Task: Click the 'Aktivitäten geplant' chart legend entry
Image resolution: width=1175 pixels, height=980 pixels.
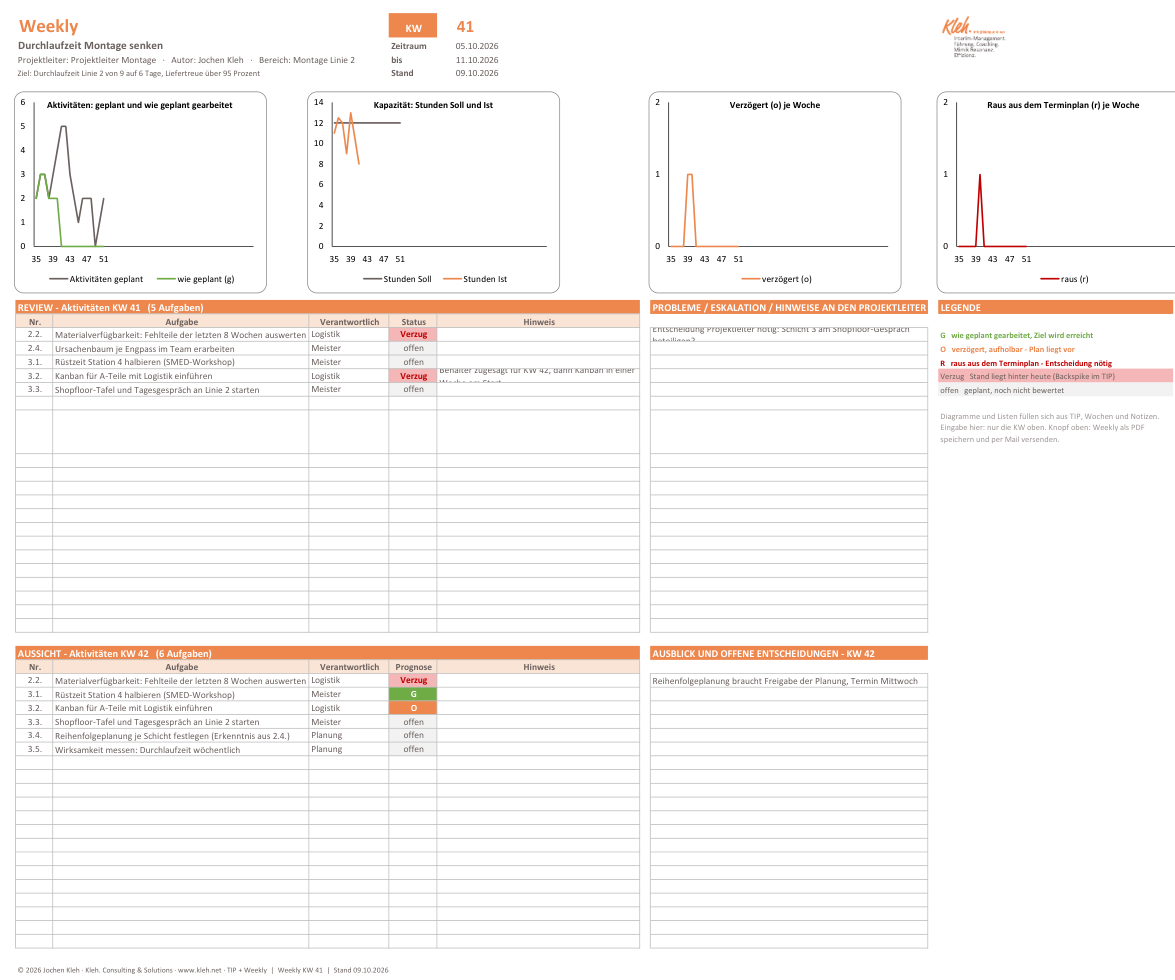Action: pos(96,279)
